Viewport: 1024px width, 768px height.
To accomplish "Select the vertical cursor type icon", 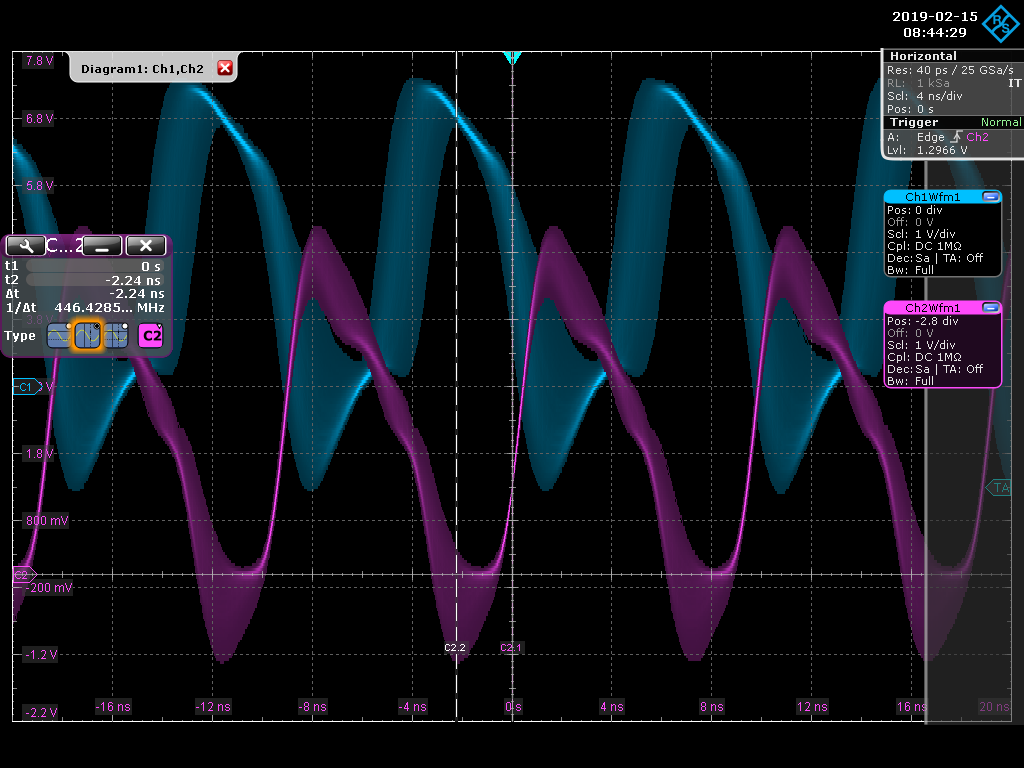I will [88, 336].
